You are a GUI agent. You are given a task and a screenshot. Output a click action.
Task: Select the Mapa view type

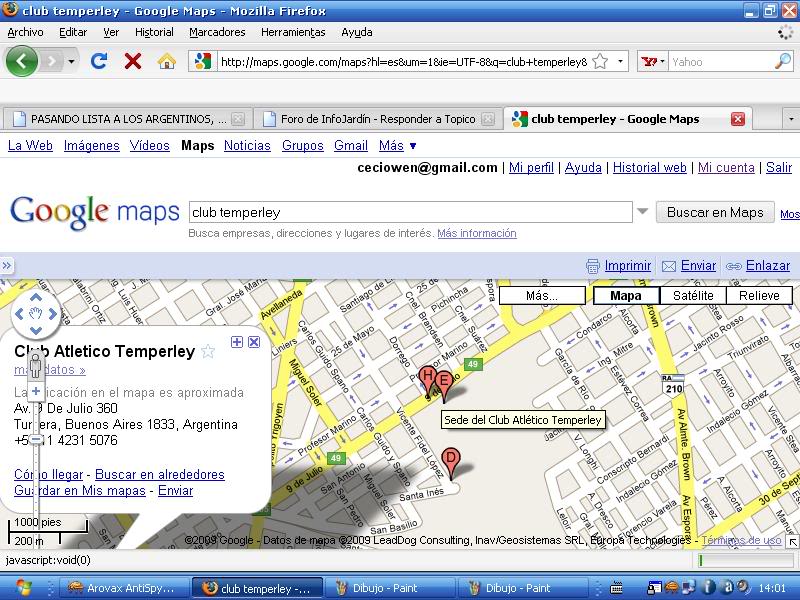point(626,295)
